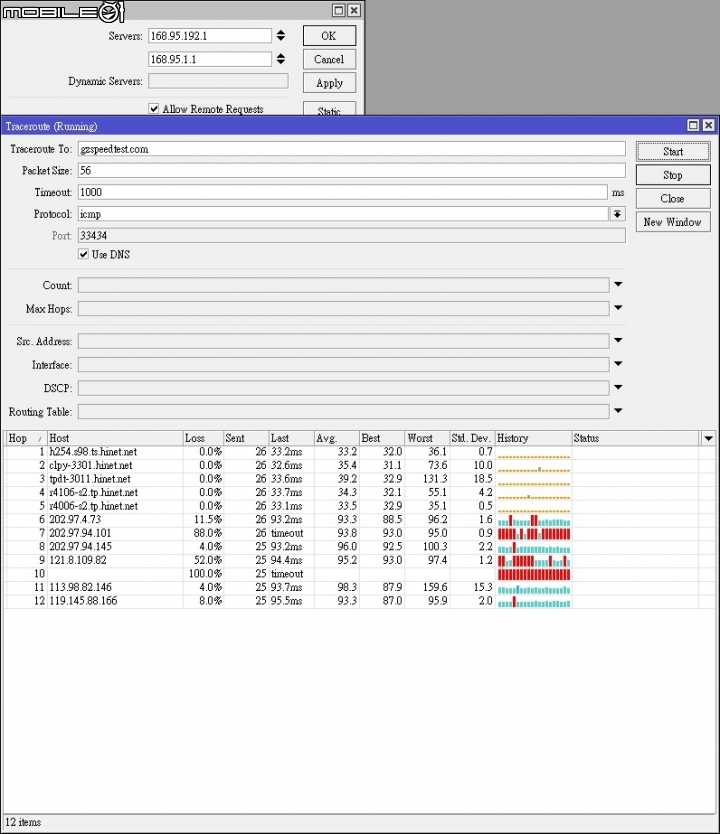
Task: Select host 119.145.88.166
Action: [83, 601]
